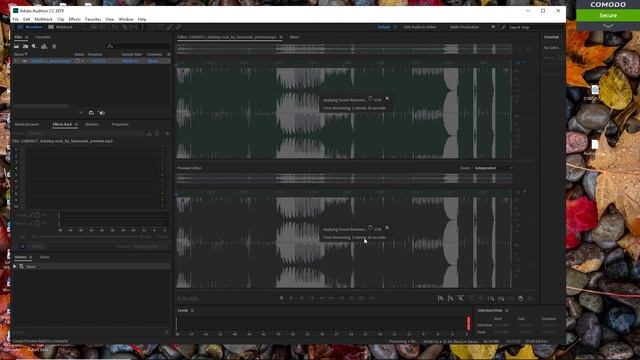Viewport: 640px width, 360px height.
Task: Toggle the Loop Playback transport button
Action: (361, 298)
